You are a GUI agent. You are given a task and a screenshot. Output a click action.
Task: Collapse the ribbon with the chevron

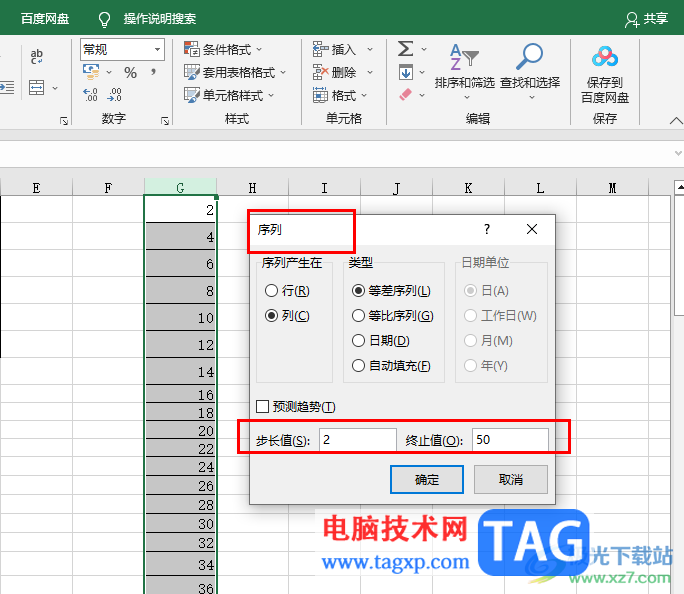[677, 120]
